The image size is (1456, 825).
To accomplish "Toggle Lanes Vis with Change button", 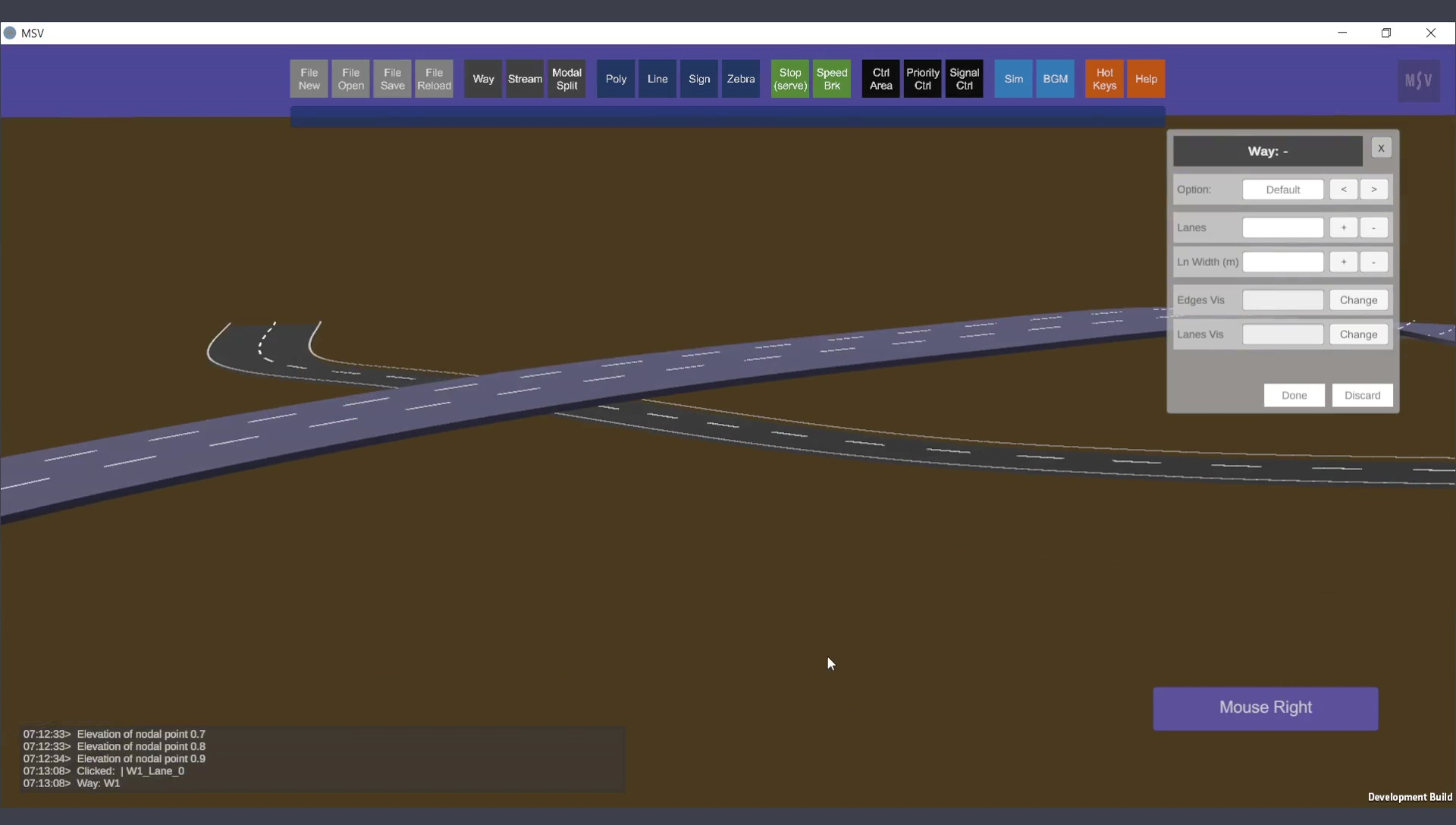I will point(1358,334).
